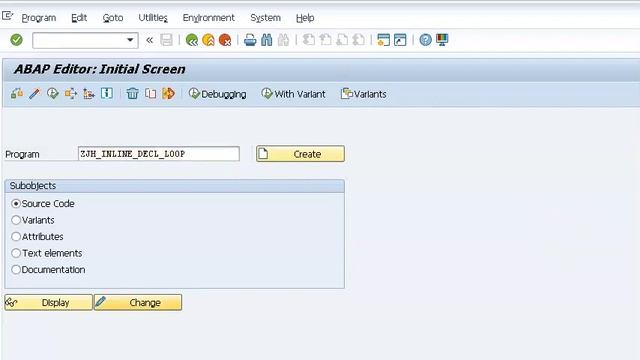Click the Generate Shortcut icon
This screenshot has height=360, width=640.
[400, 40]
